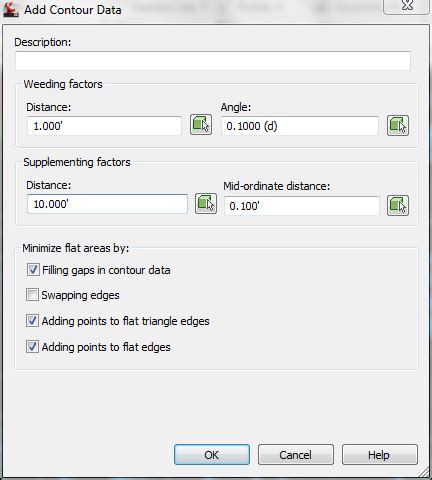Pick supplementing distance in drawing icon
432x480 pixels.
click(206, 203)
